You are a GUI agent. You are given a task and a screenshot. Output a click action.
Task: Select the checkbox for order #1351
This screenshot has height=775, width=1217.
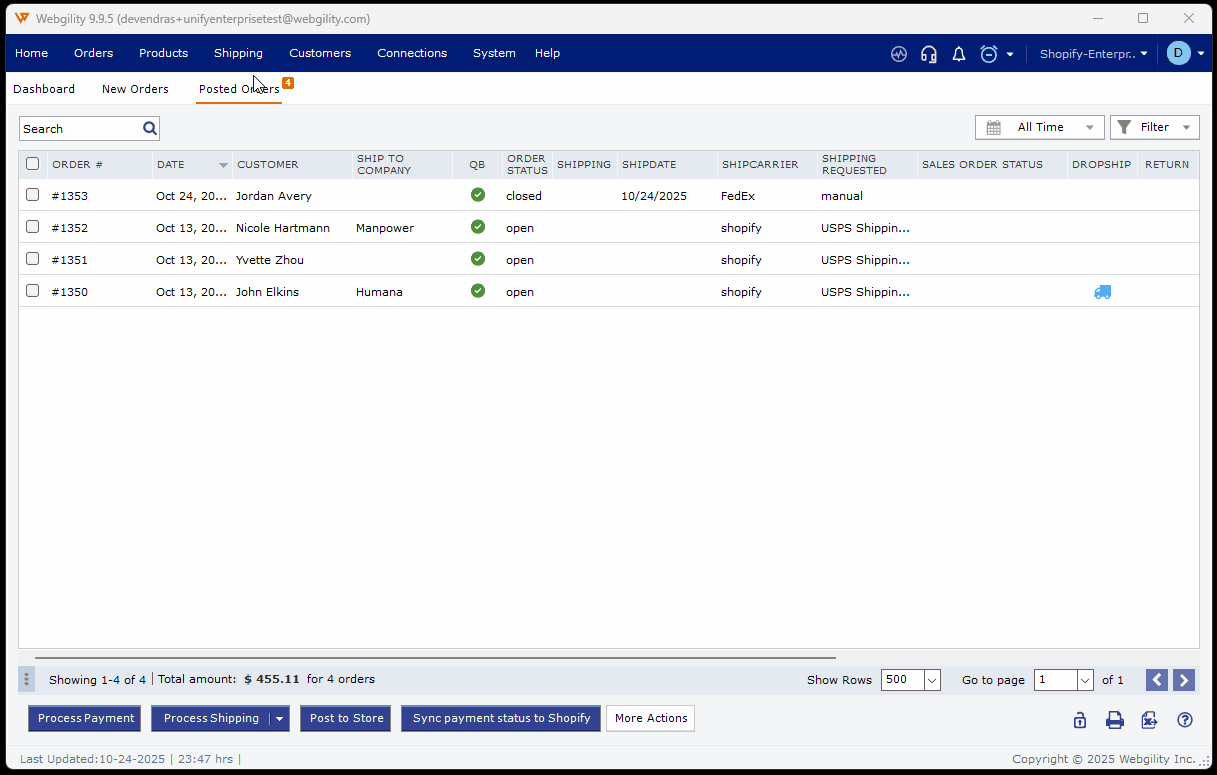click(x=33, y=259)
